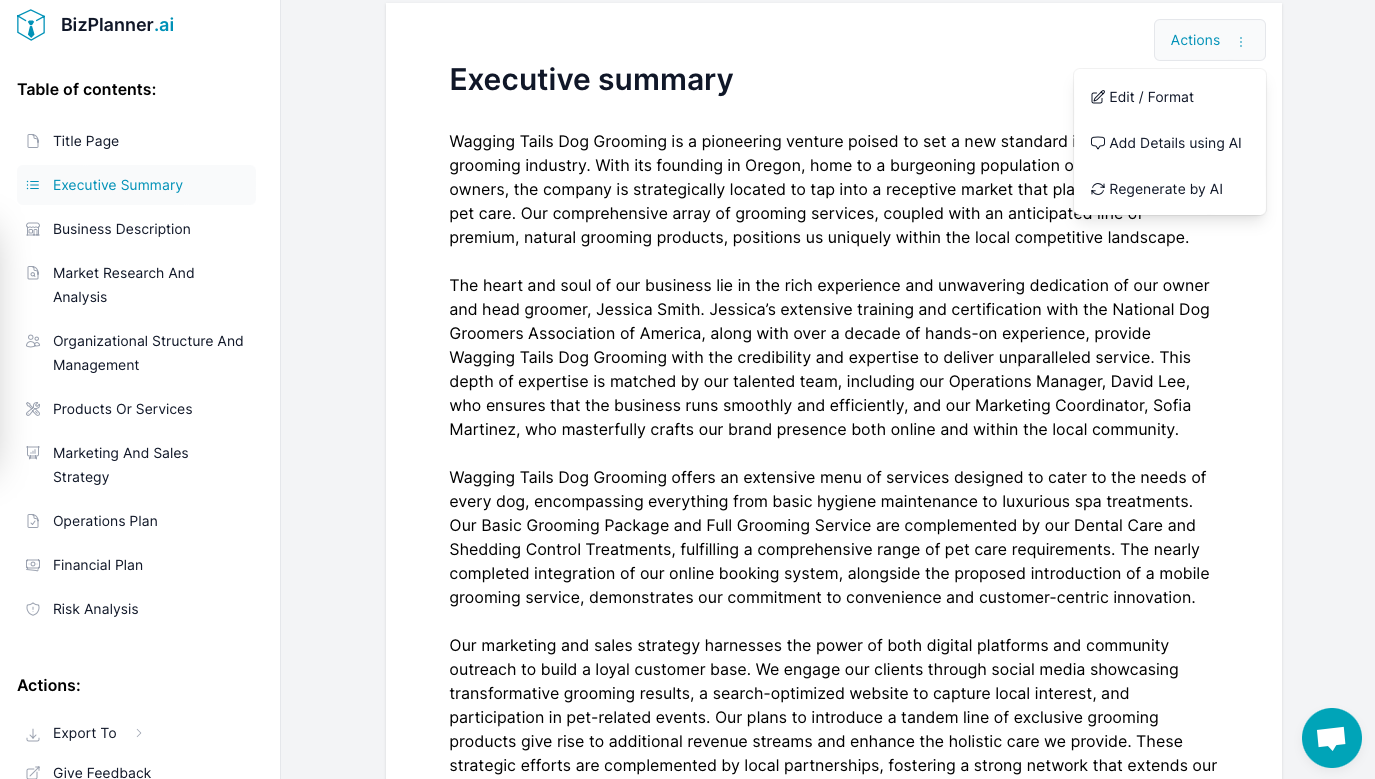Viewport: 1375px width, 779px height.
Task: Click the Title Page document icon
Action: [33, 141]
